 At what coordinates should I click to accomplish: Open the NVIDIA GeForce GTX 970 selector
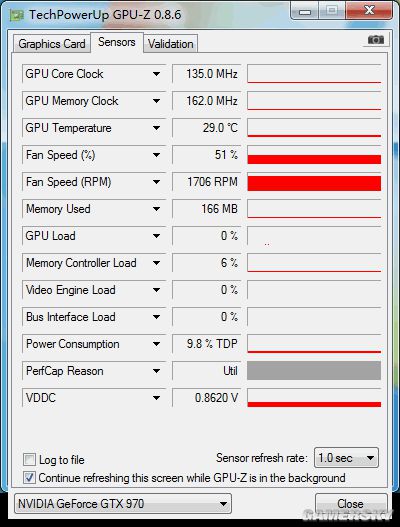pos(123,503)
